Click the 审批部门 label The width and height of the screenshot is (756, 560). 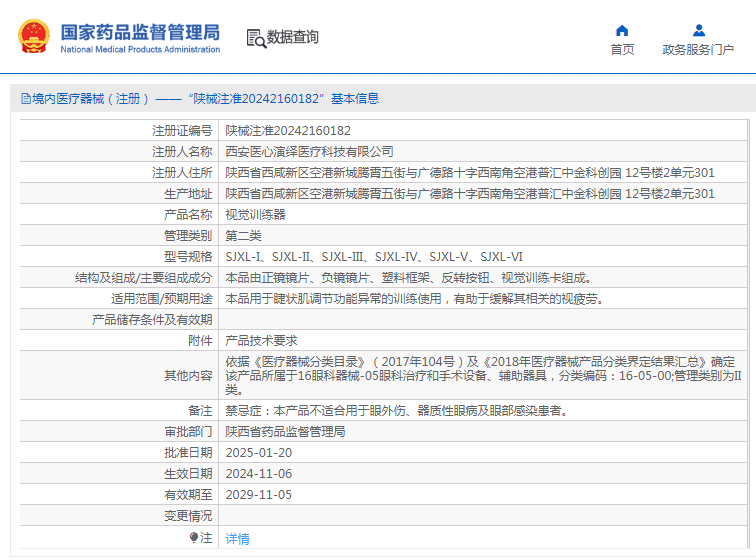pos(188,432)
